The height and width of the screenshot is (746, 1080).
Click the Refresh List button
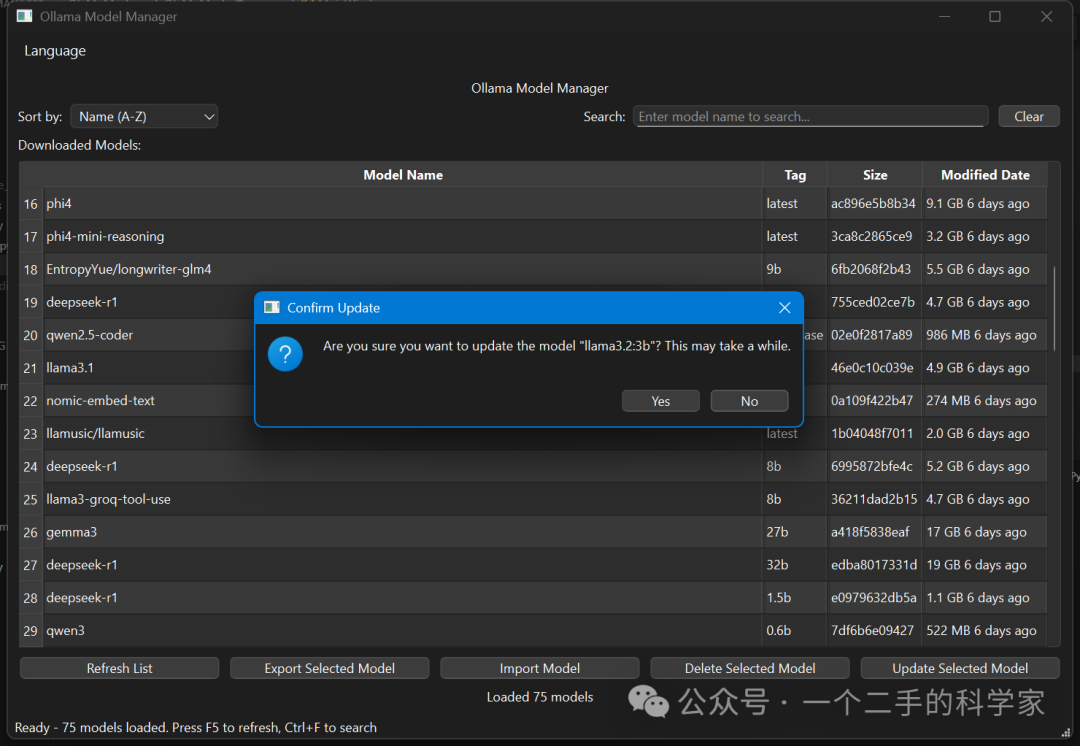[119, 668]
